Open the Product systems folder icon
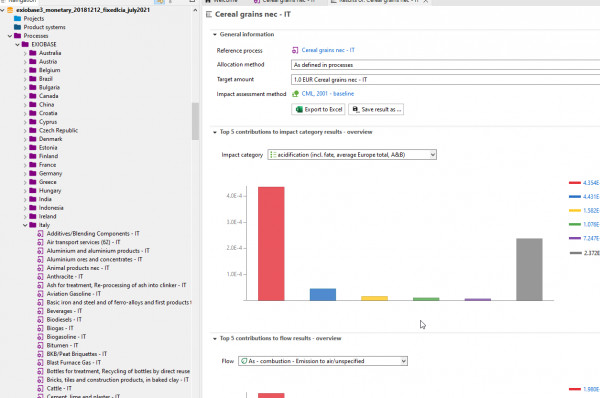 click(17, 27)
